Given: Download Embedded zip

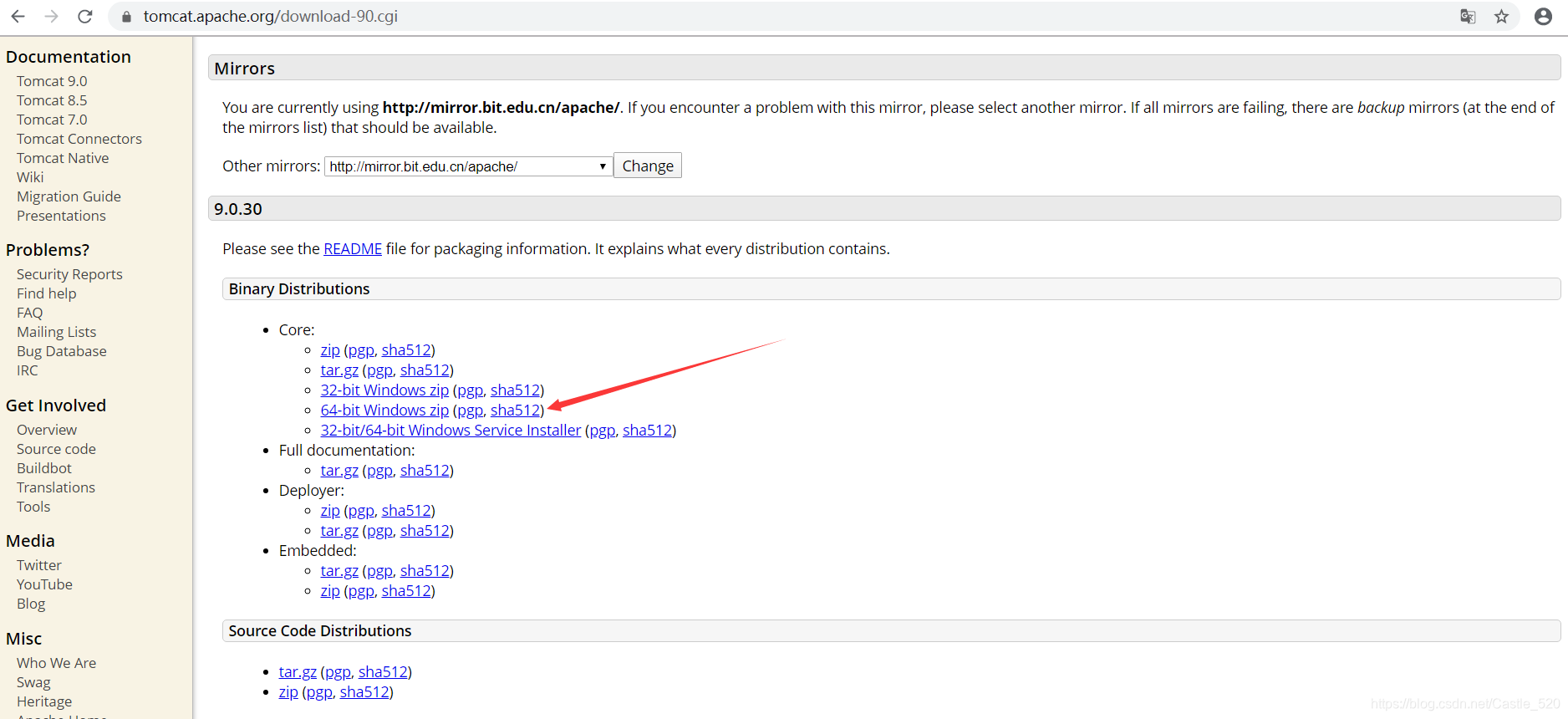Looking at the screenshot, I should [330, 590].
